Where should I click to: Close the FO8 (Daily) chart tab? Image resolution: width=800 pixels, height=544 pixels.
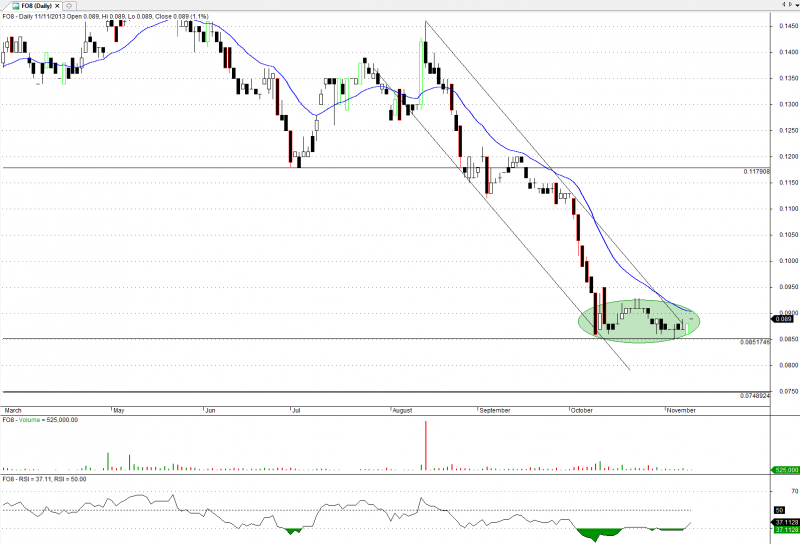(59, 5)
